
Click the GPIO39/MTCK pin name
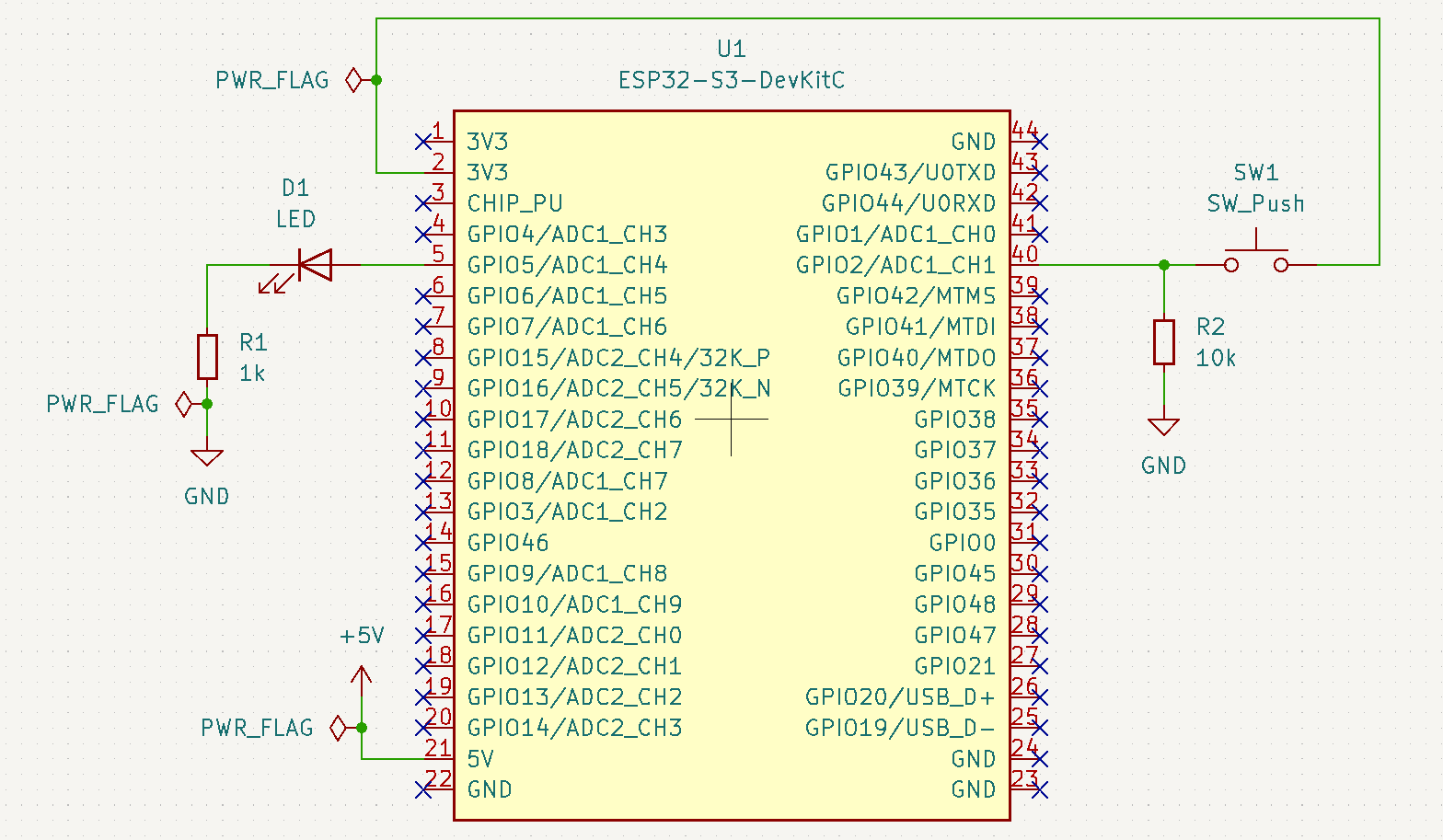917,388
